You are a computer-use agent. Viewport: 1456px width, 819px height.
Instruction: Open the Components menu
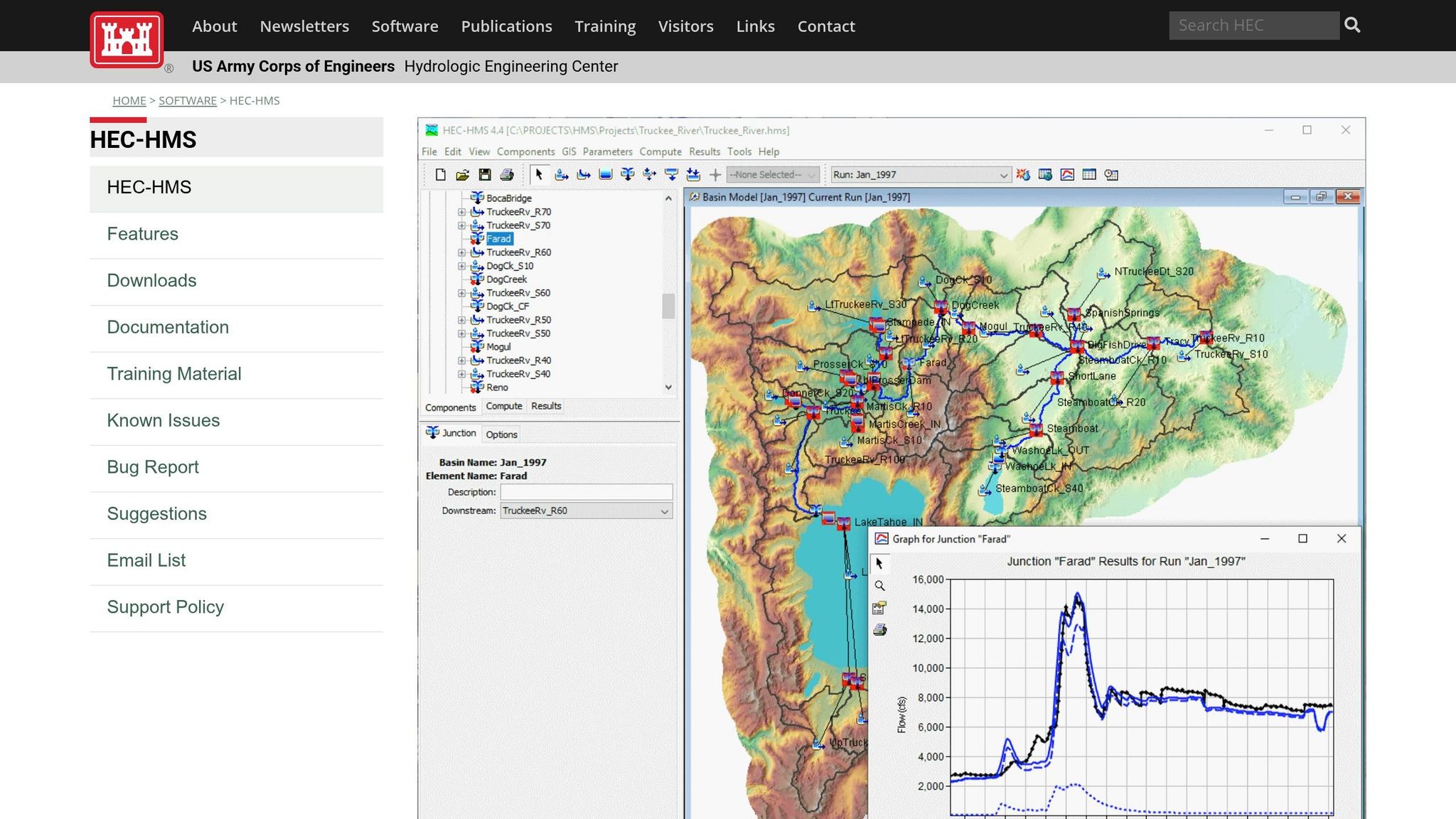(526, 152)
